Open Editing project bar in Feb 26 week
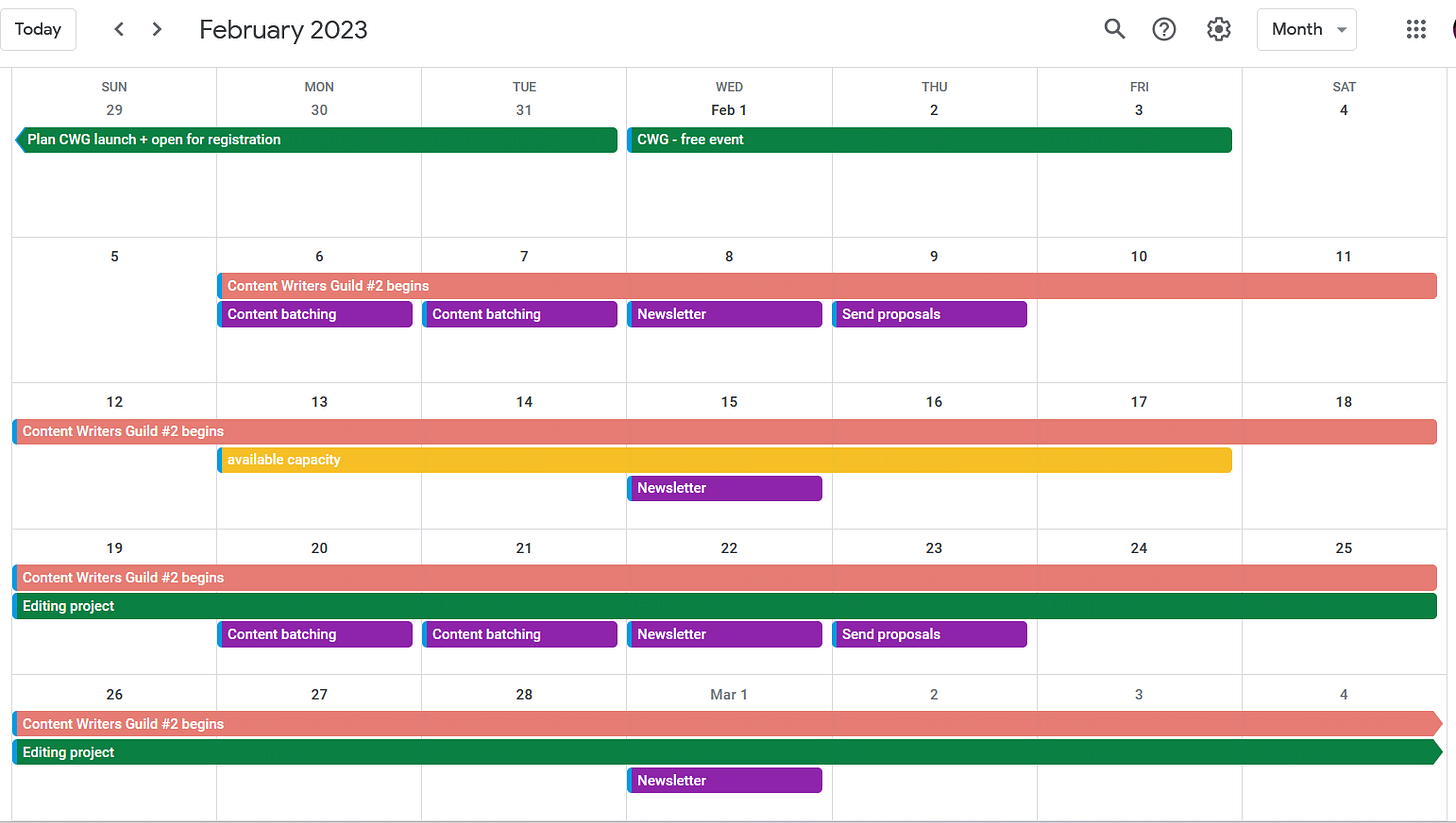This screenshot has height=823, width=1456. pyautogui.click(x=727, y=752)
